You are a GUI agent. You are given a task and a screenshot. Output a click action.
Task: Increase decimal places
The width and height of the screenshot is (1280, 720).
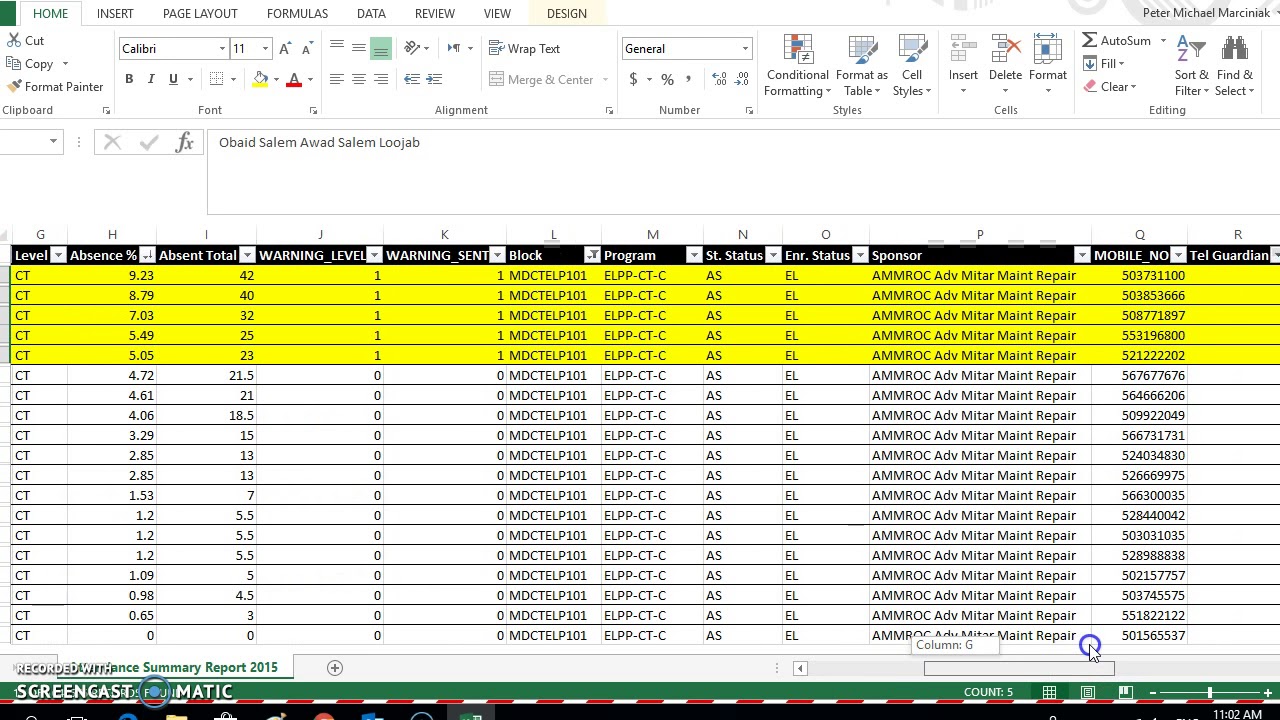point(720,80)
